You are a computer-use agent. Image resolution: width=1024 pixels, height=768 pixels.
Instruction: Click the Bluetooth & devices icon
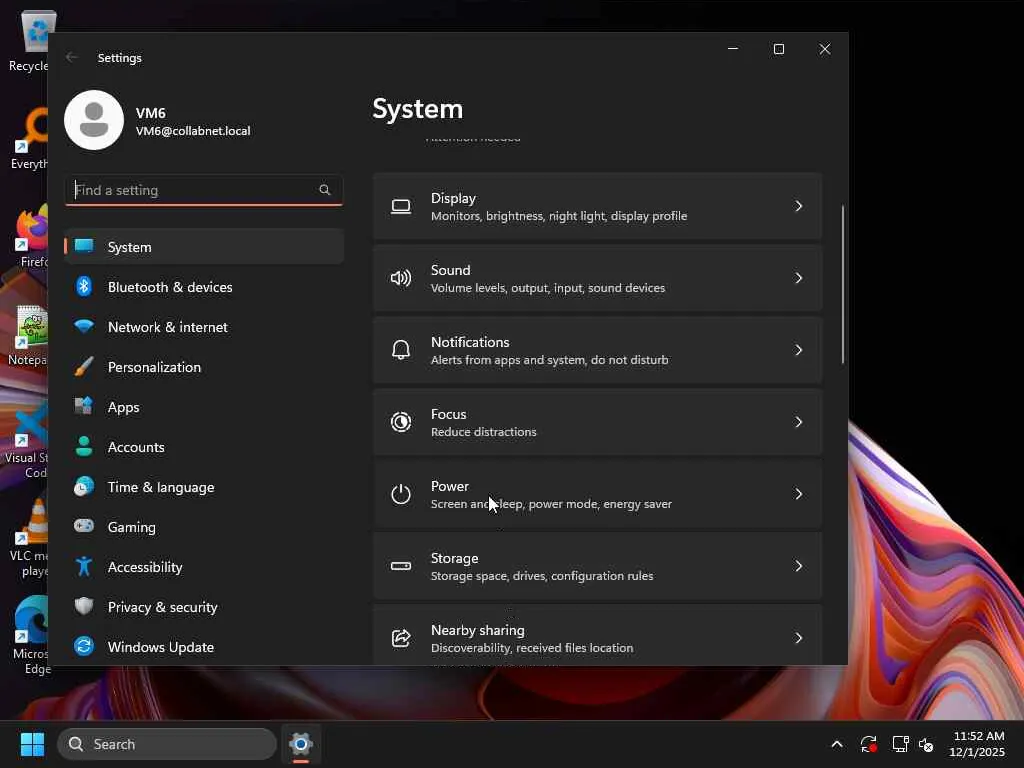pos(84,287)
